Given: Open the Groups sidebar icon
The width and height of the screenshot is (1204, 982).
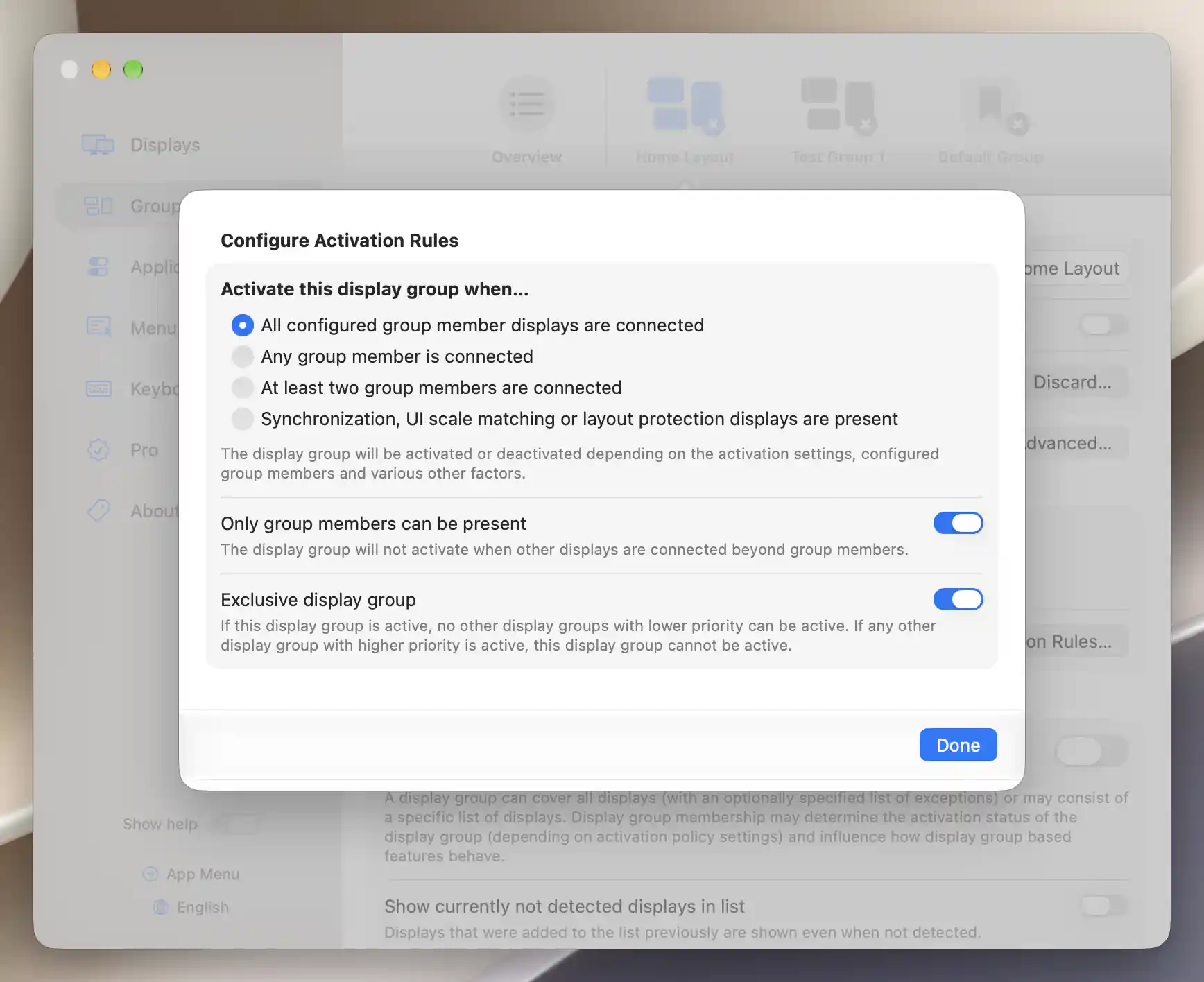Looking at the screenshot, I should (98, 205).
